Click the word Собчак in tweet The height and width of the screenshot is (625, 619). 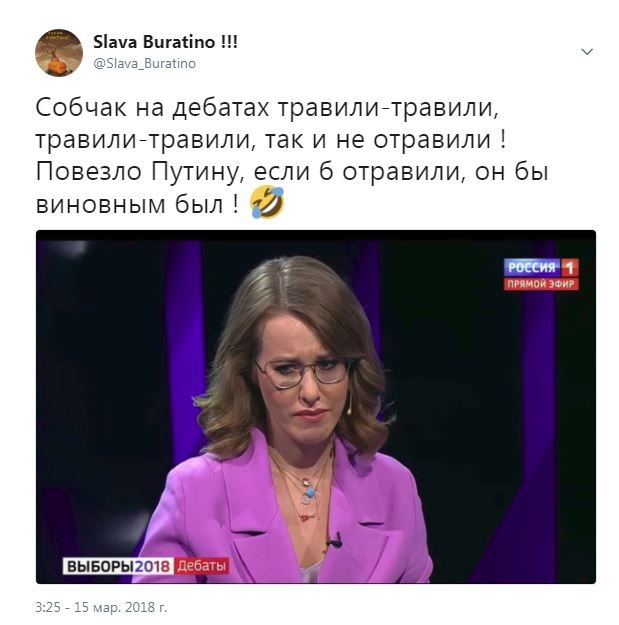tap(81, 108)
